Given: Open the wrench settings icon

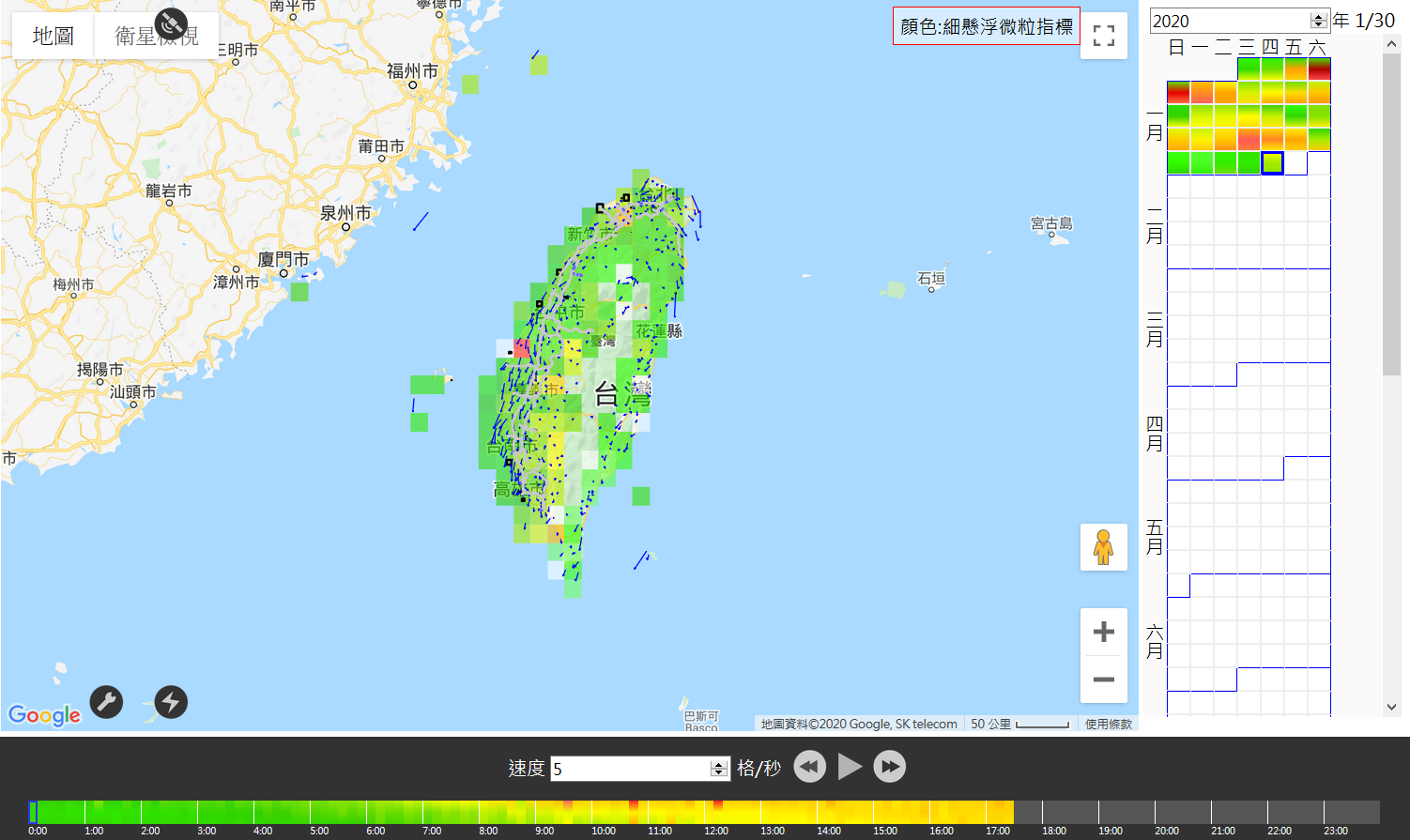Looking at the screenshot, I should click(106, 702).
